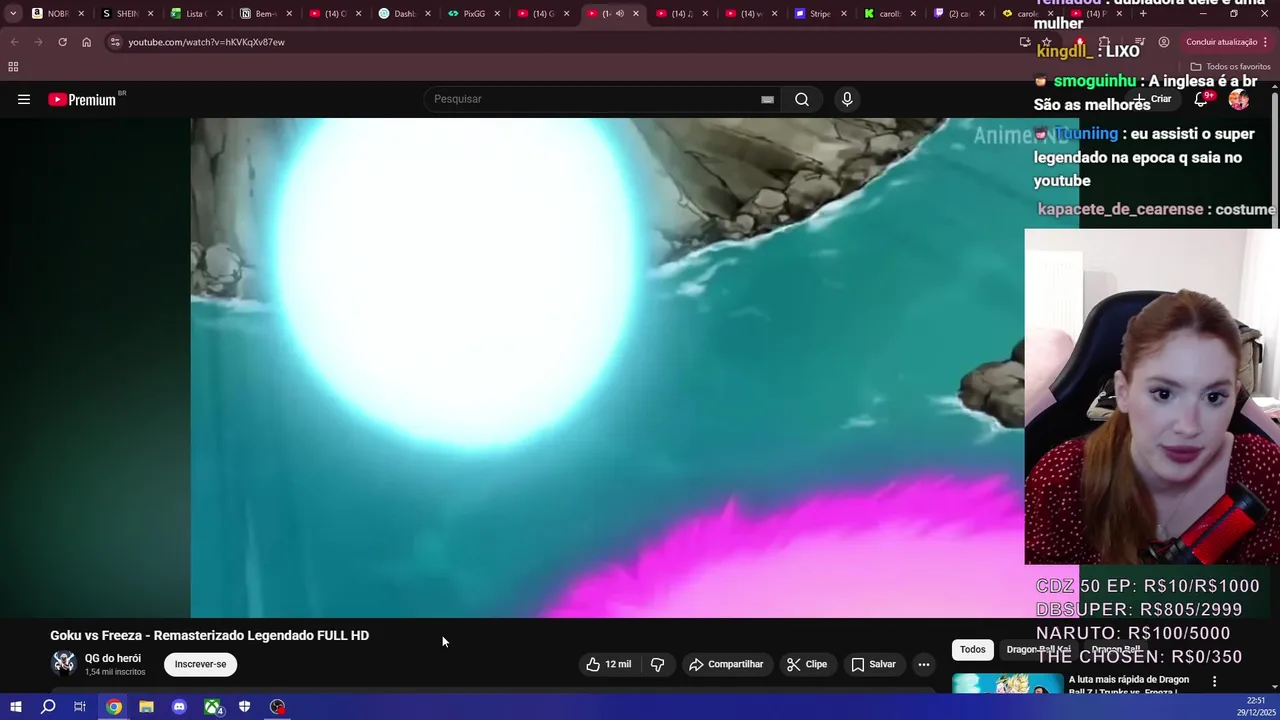Open Task View on taskbar

tap(80, 707)
